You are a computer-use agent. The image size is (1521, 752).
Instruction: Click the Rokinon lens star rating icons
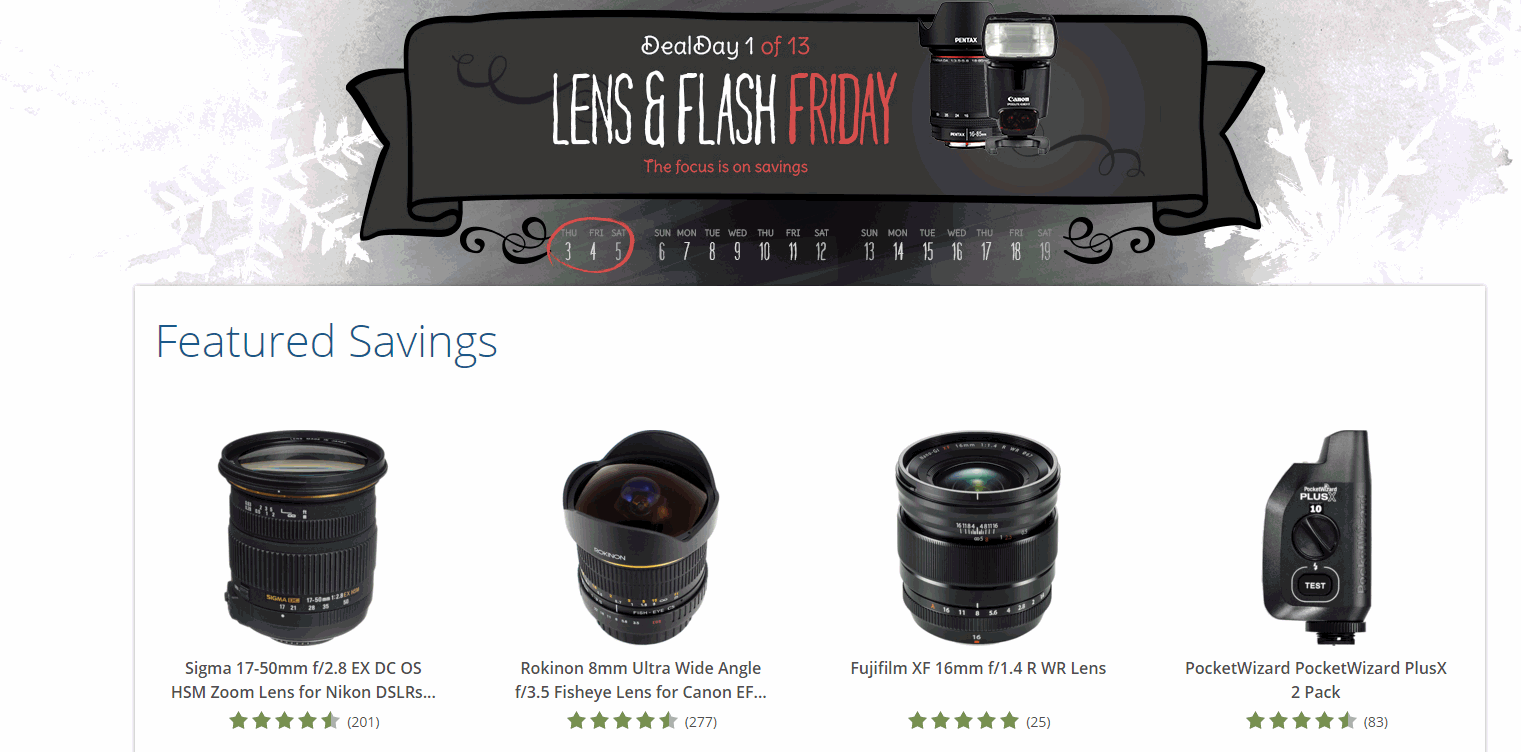click(x=622, y=721)
